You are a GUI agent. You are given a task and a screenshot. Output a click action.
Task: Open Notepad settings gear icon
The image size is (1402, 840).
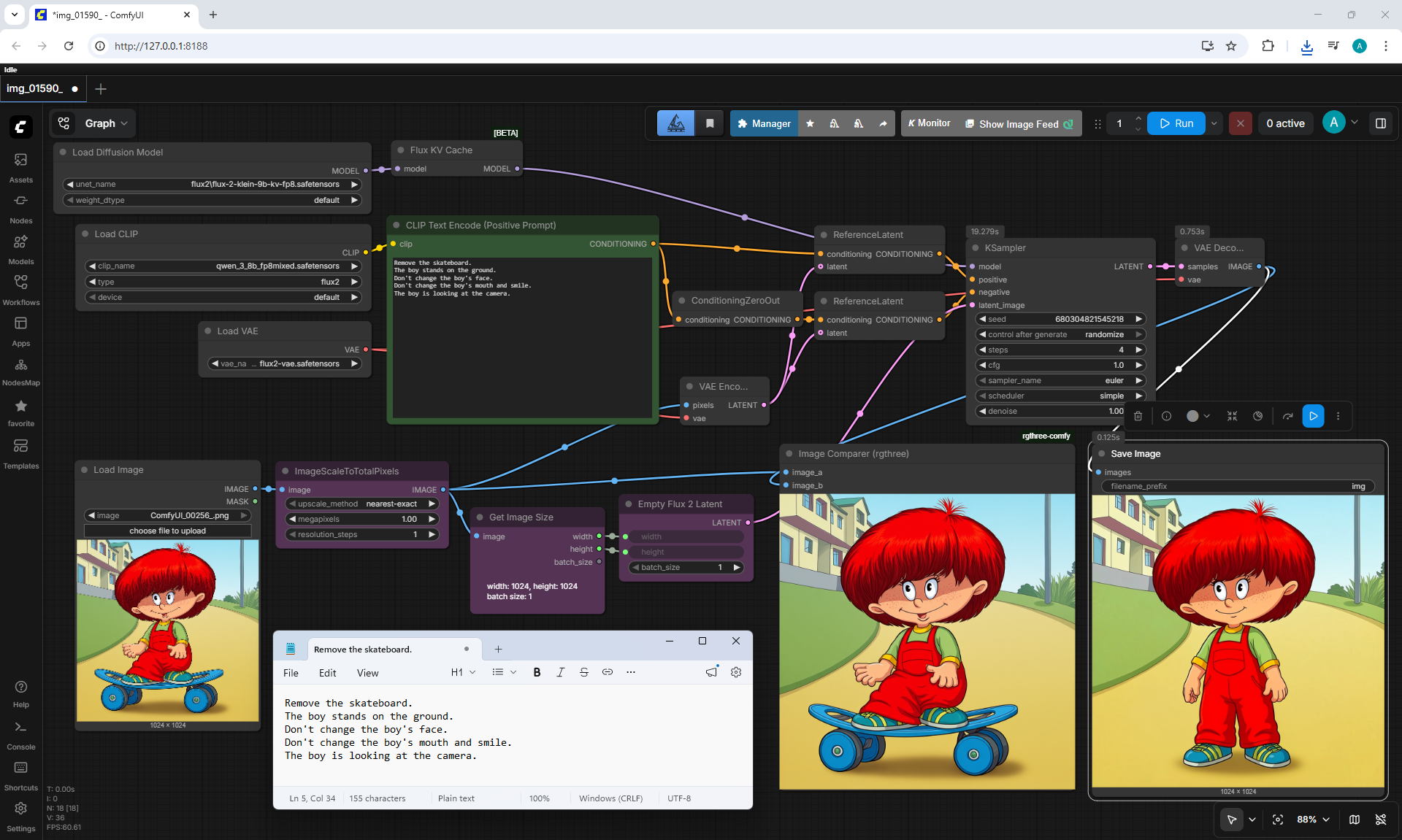(x=736, y=672)
